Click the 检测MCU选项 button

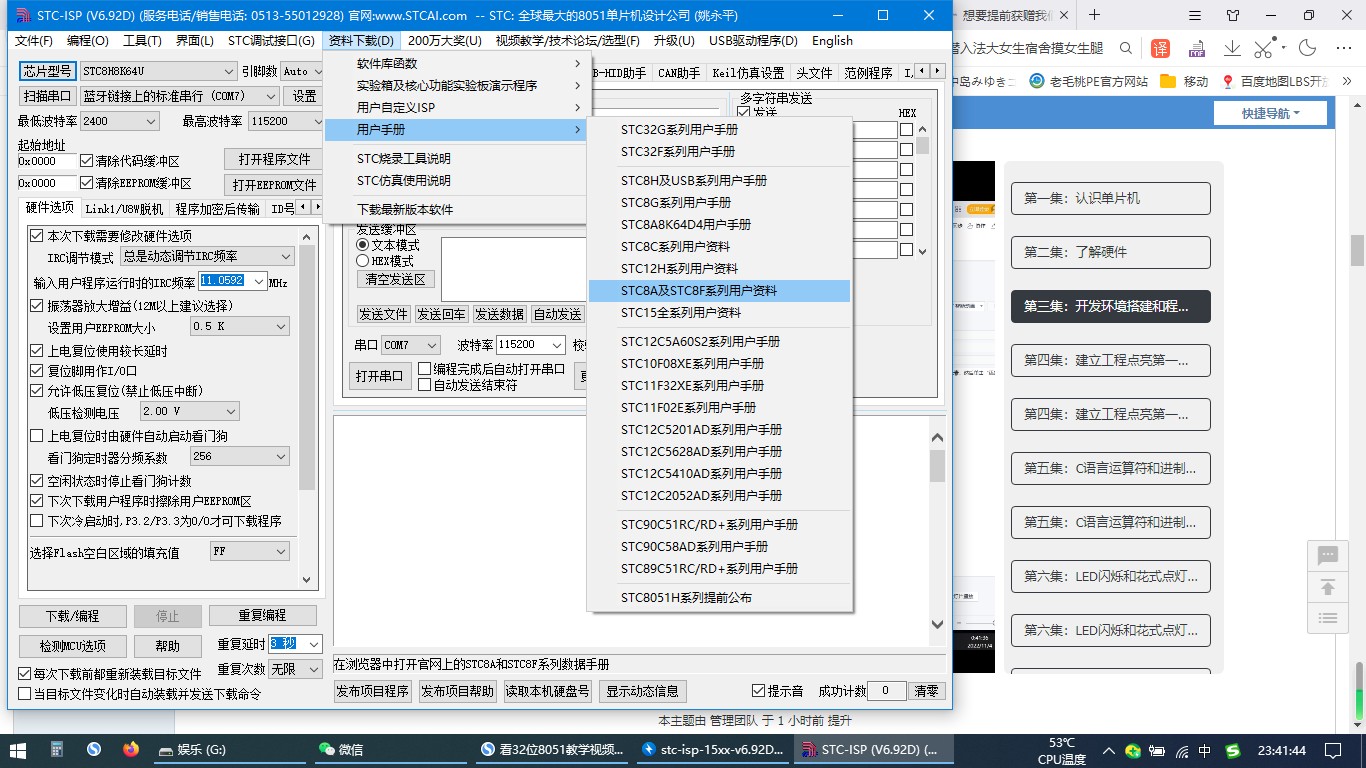pos(73,646)
